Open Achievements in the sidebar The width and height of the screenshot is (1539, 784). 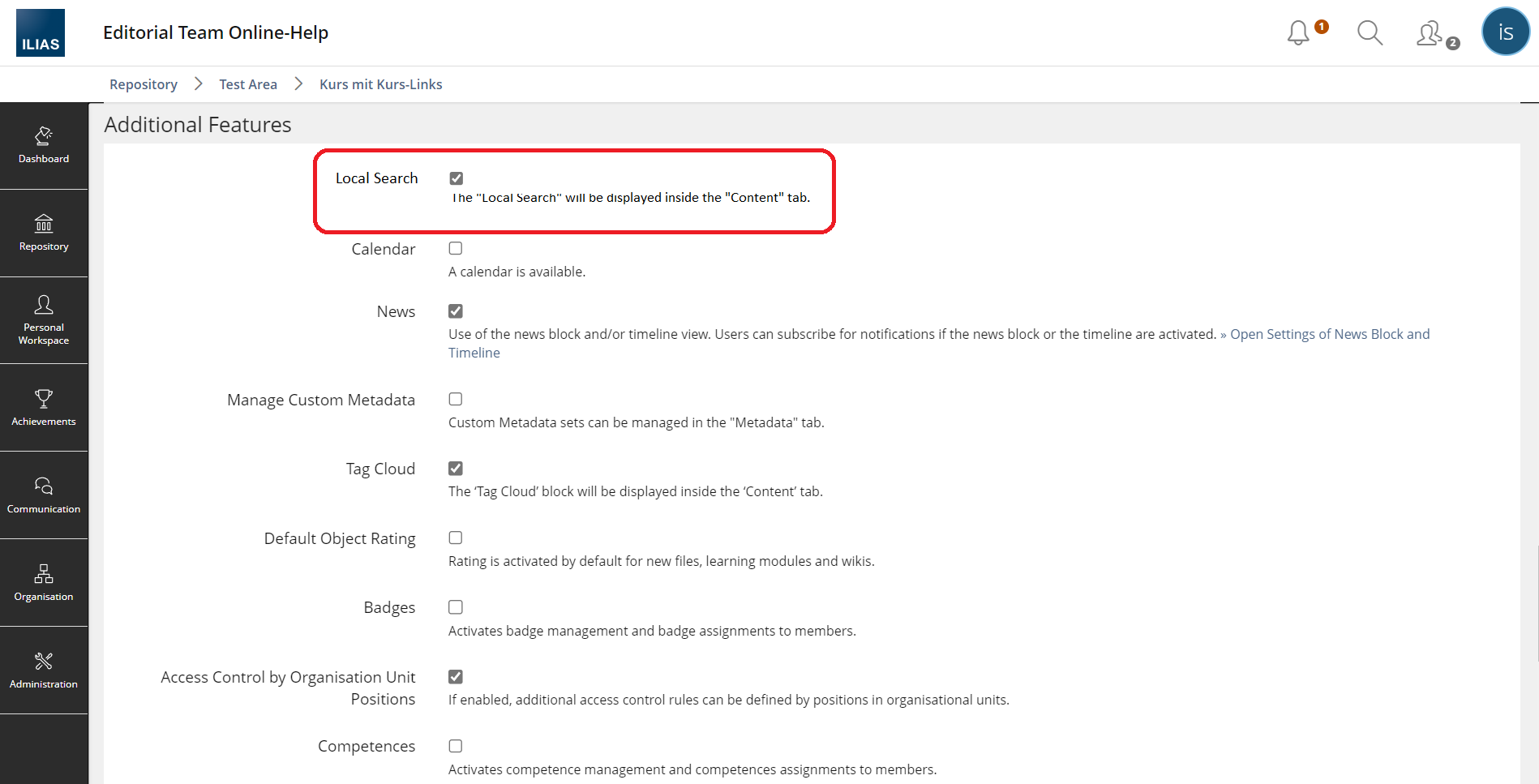coord(44,408)
